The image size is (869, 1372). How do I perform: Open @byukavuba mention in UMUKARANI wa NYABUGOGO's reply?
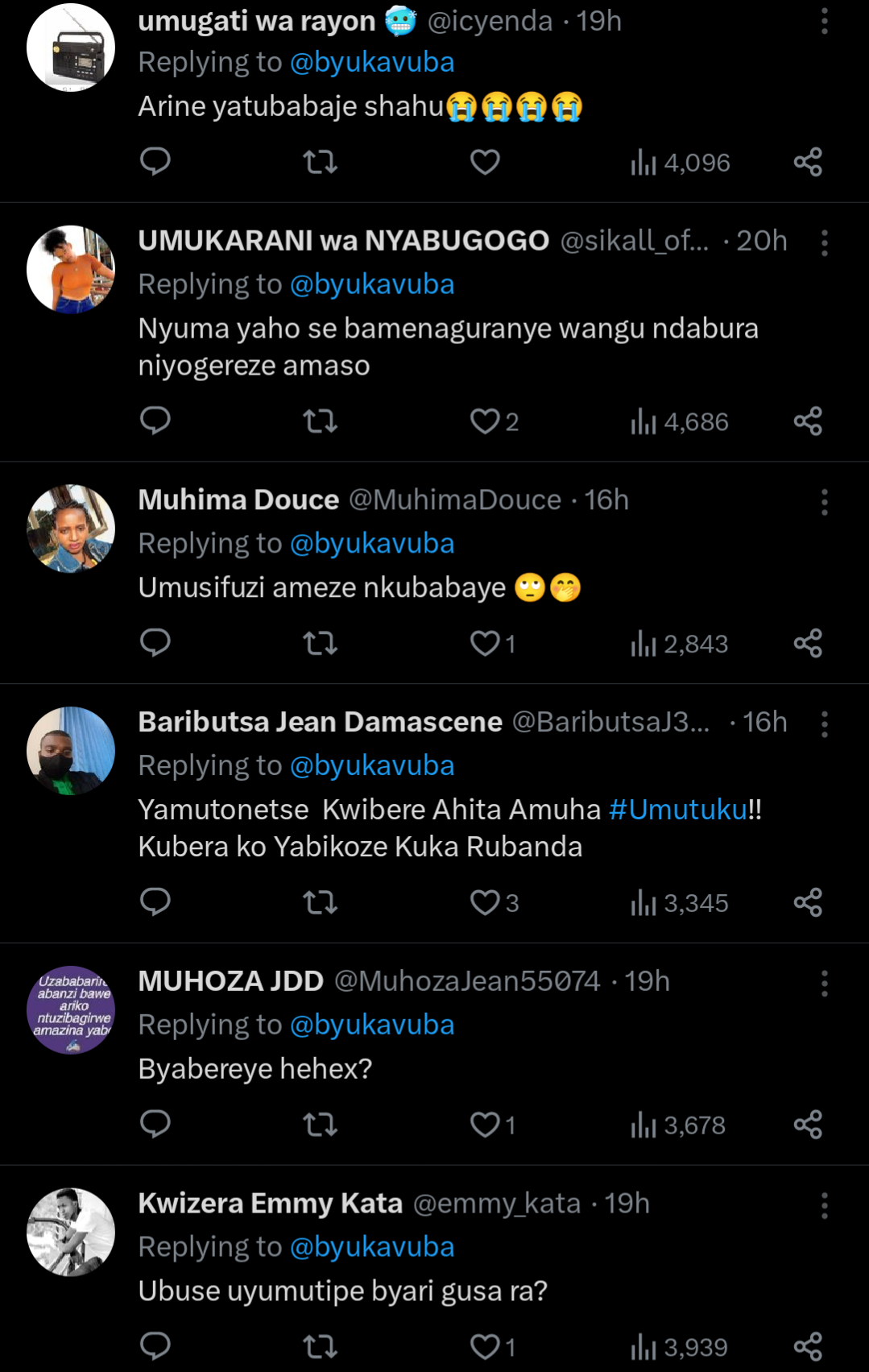click(x=372, y=284)
